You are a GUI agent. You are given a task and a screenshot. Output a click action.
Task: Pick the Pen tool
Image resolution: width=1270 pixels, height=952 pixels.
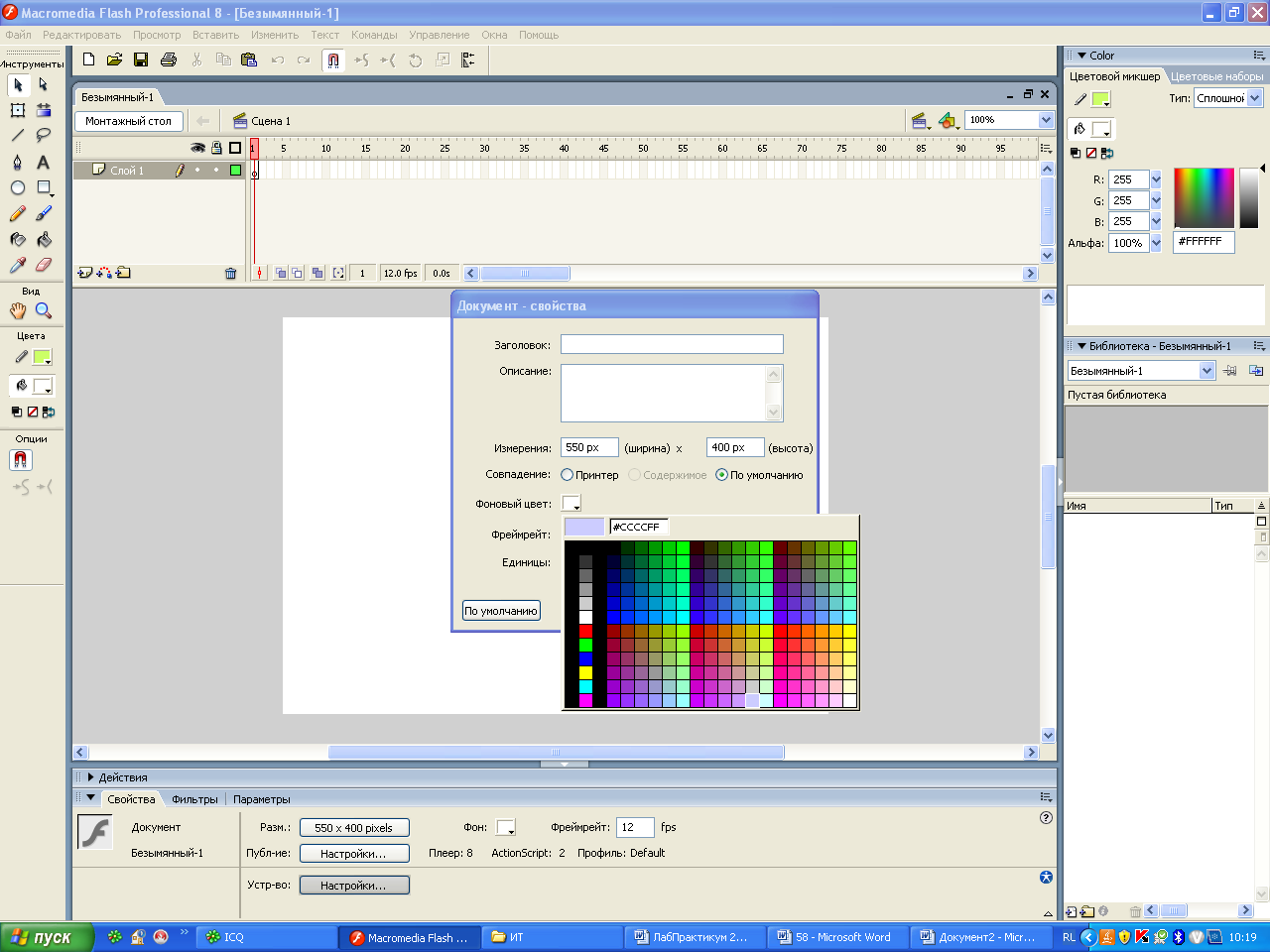(x=18, y=162)
